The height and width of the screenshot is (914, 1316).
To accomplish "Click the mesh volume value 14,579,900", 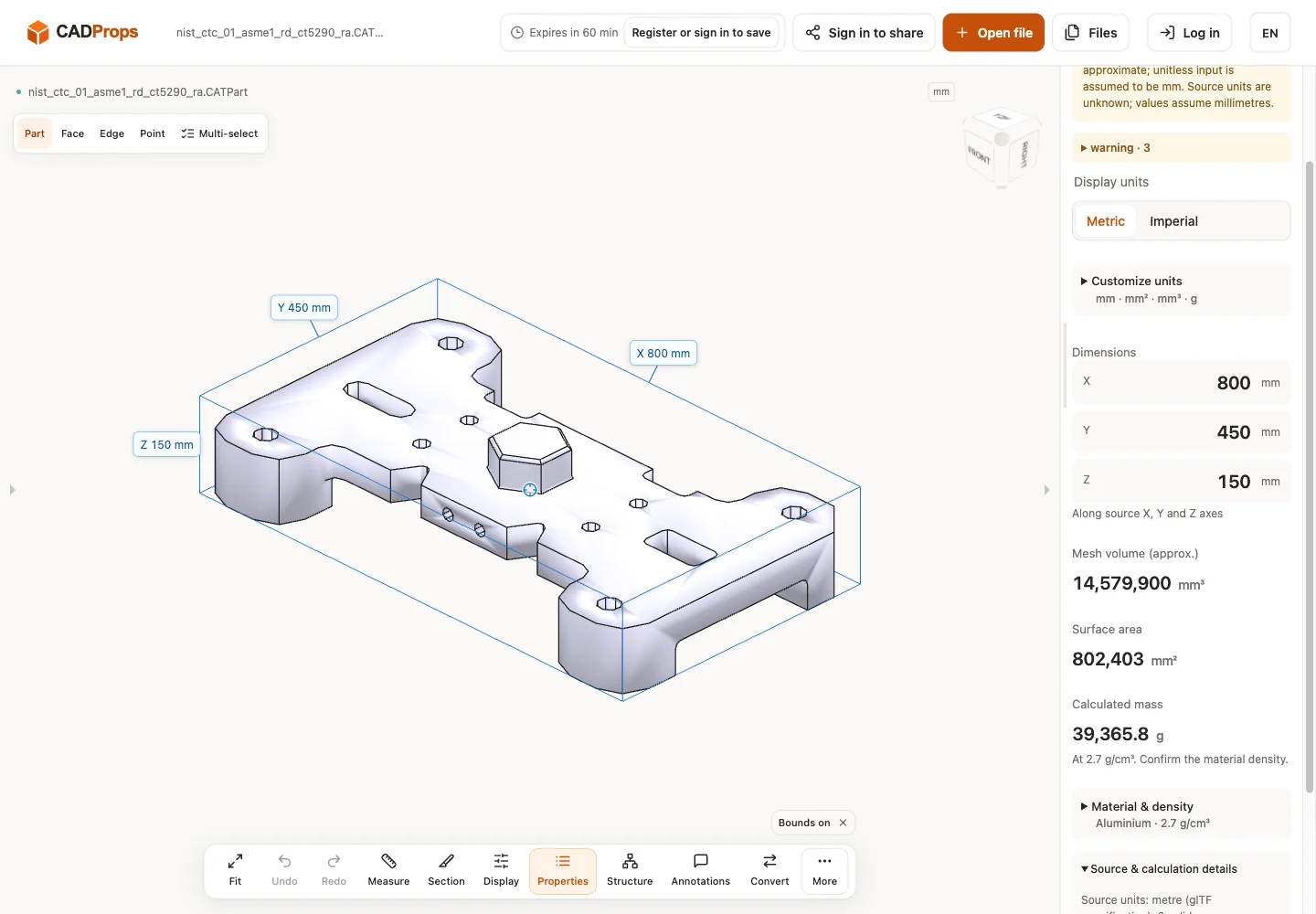I will pos(1121,583).
